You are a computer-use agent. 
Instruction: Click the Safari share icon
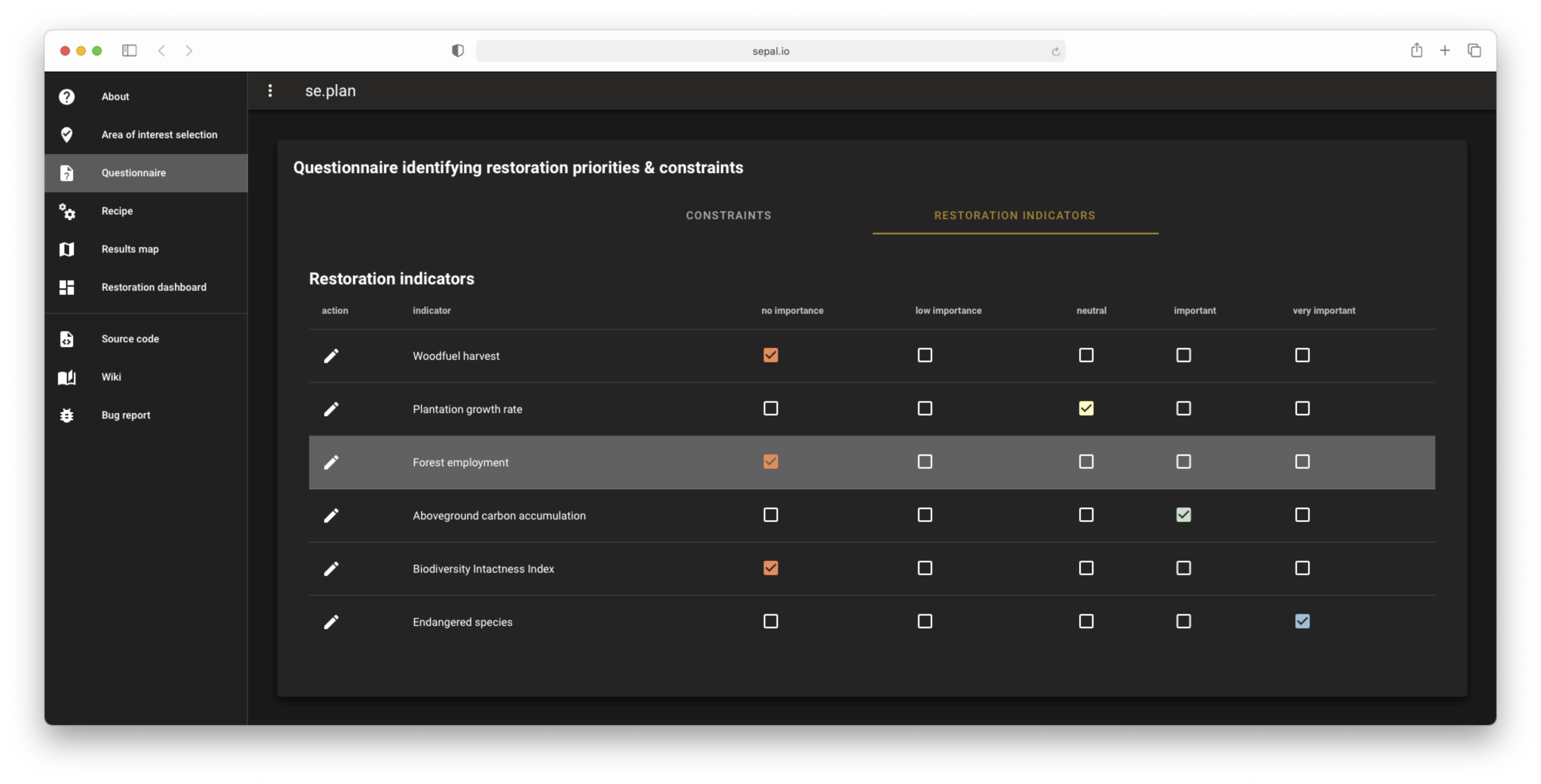click(x=1416, y=51)
